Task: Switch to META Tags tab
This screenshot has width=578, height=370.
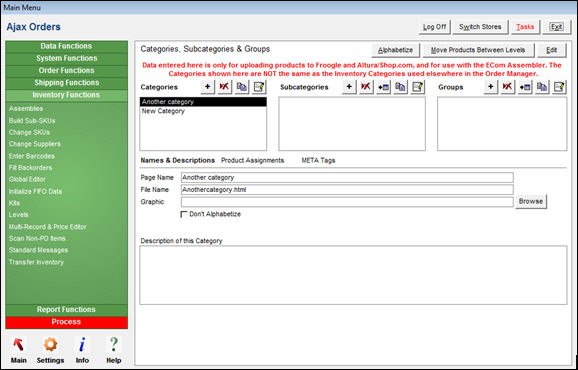Action: click(318, 161)
